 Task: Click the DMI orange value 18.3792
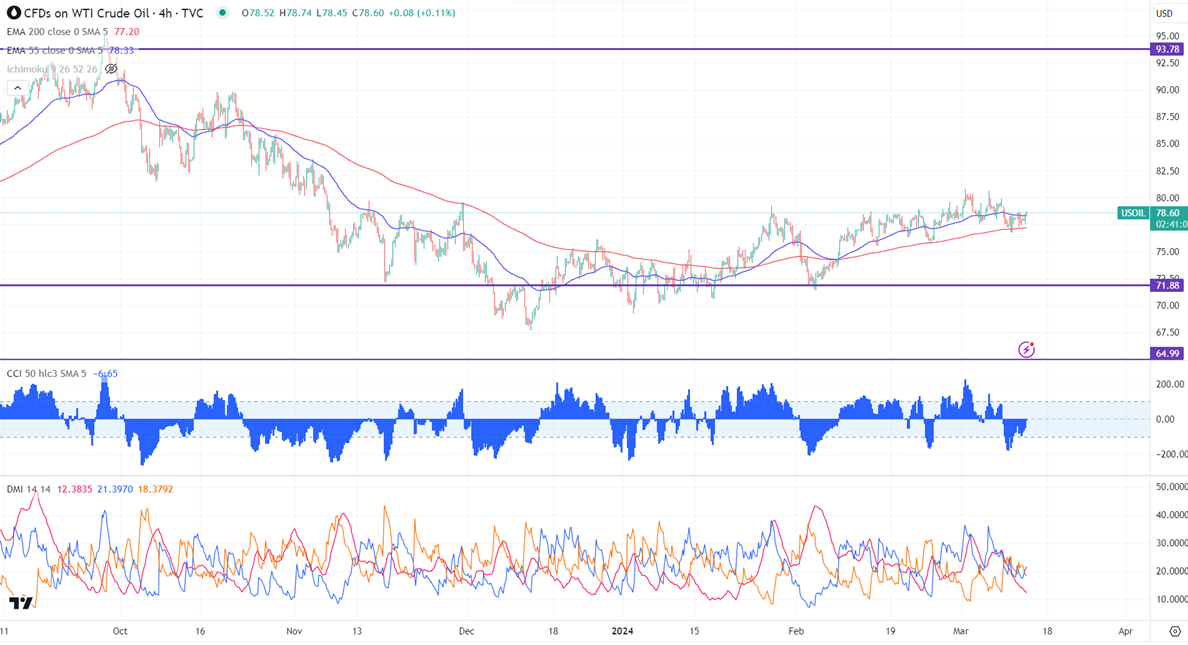coord(155,490)
